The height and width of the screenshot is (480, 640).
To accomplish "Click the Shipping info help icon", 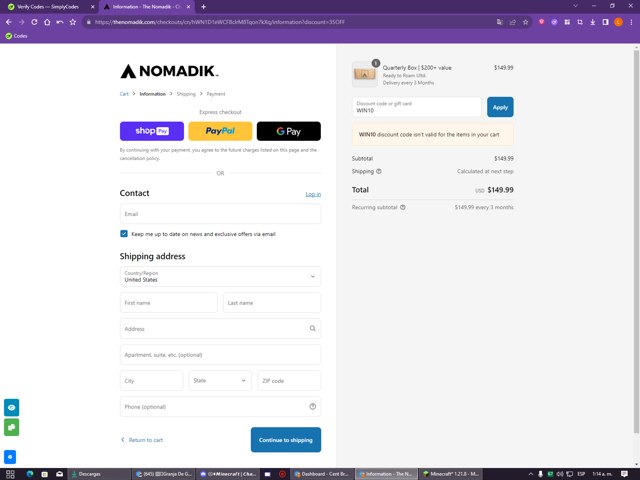I will coord(379,171).
